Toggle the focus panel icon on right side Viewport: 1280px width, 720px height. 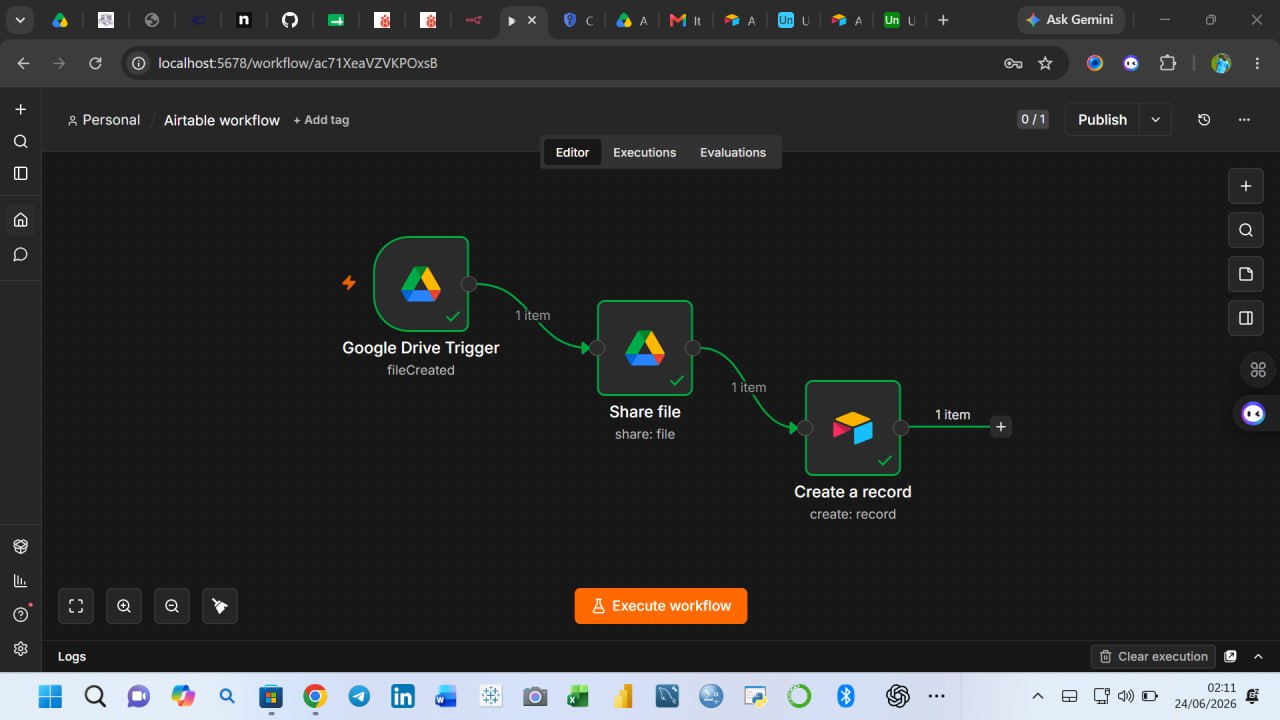[x=1245, y=318]
